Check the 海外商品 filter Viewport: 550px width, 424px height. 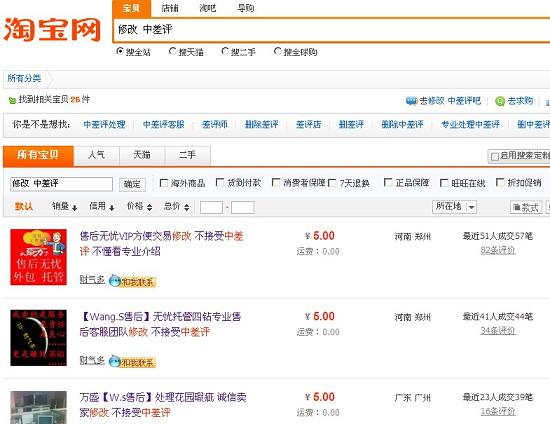point(163,183)
